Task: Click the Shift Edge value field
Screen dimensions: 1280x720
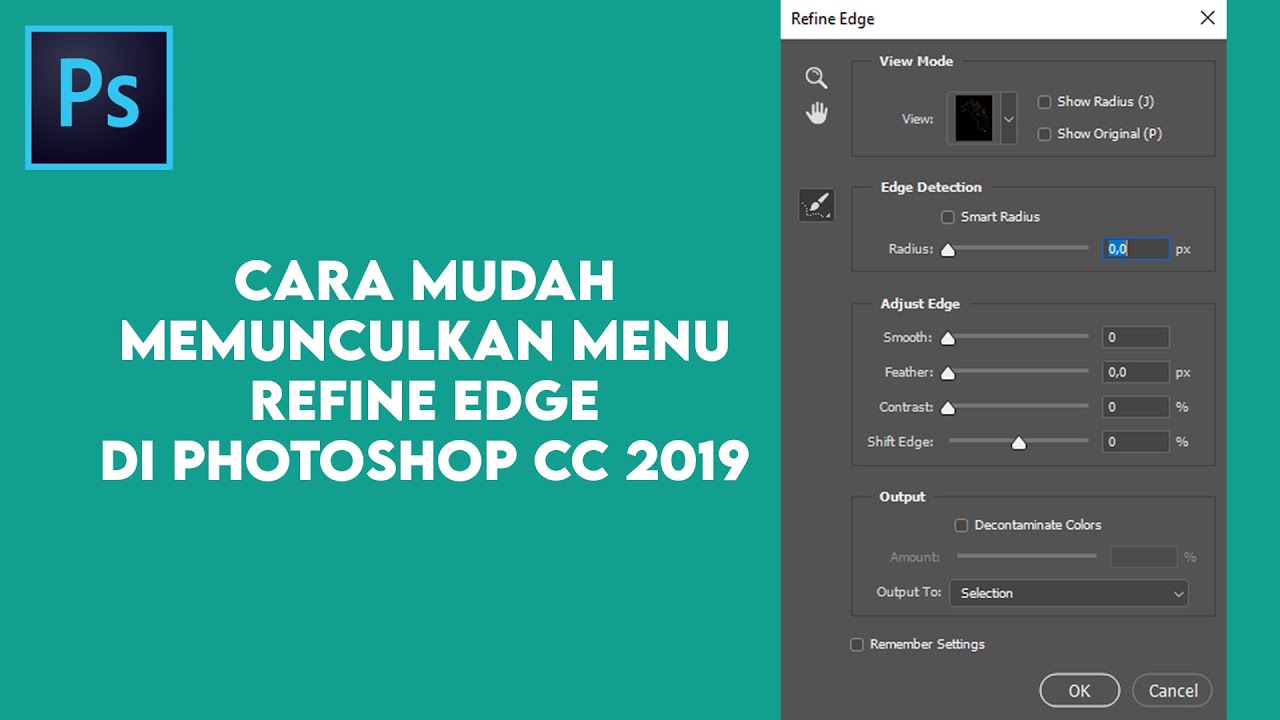Action: (1136, 441)
